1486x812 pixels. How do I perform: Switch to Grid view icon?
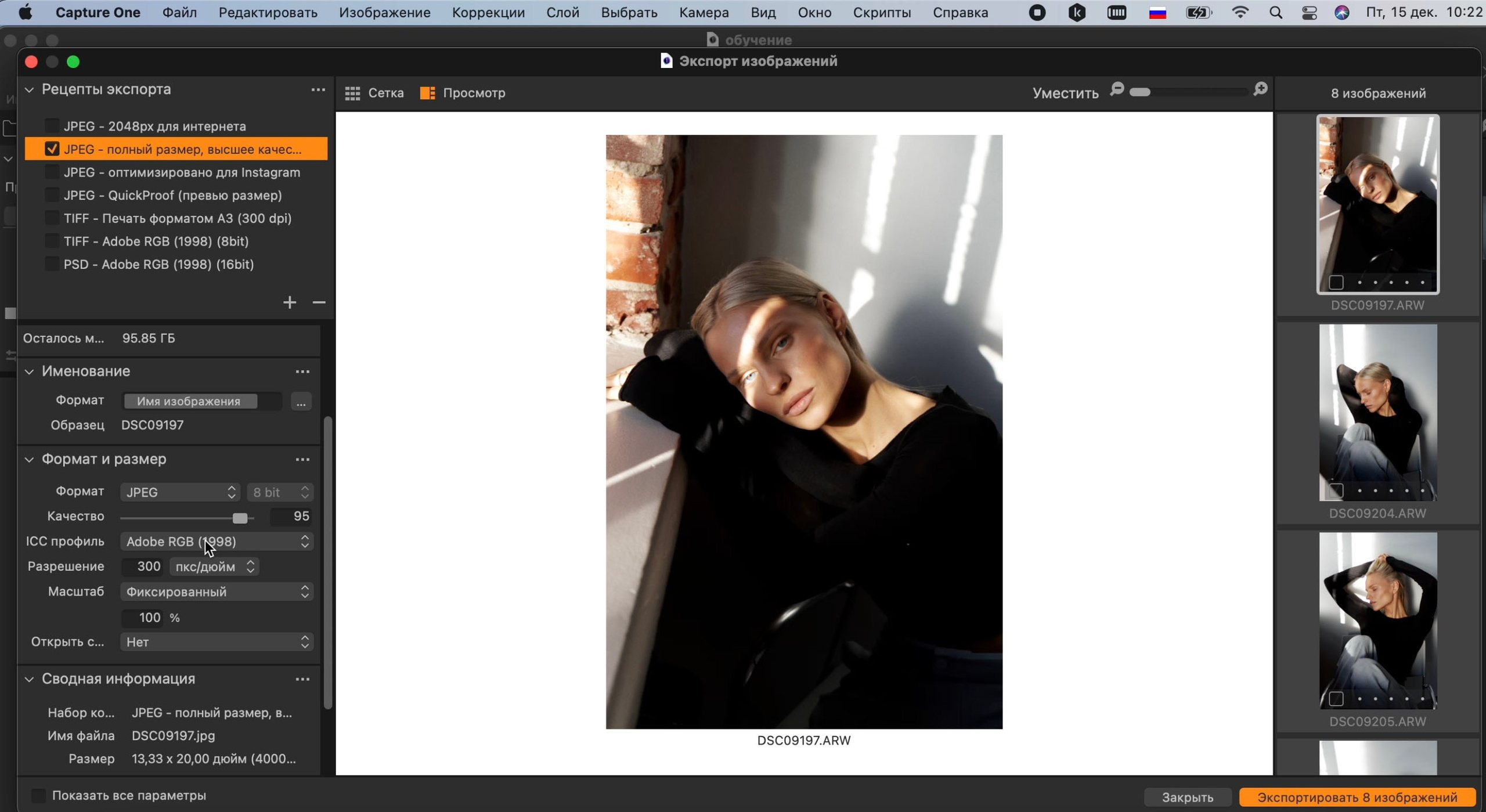352,93
